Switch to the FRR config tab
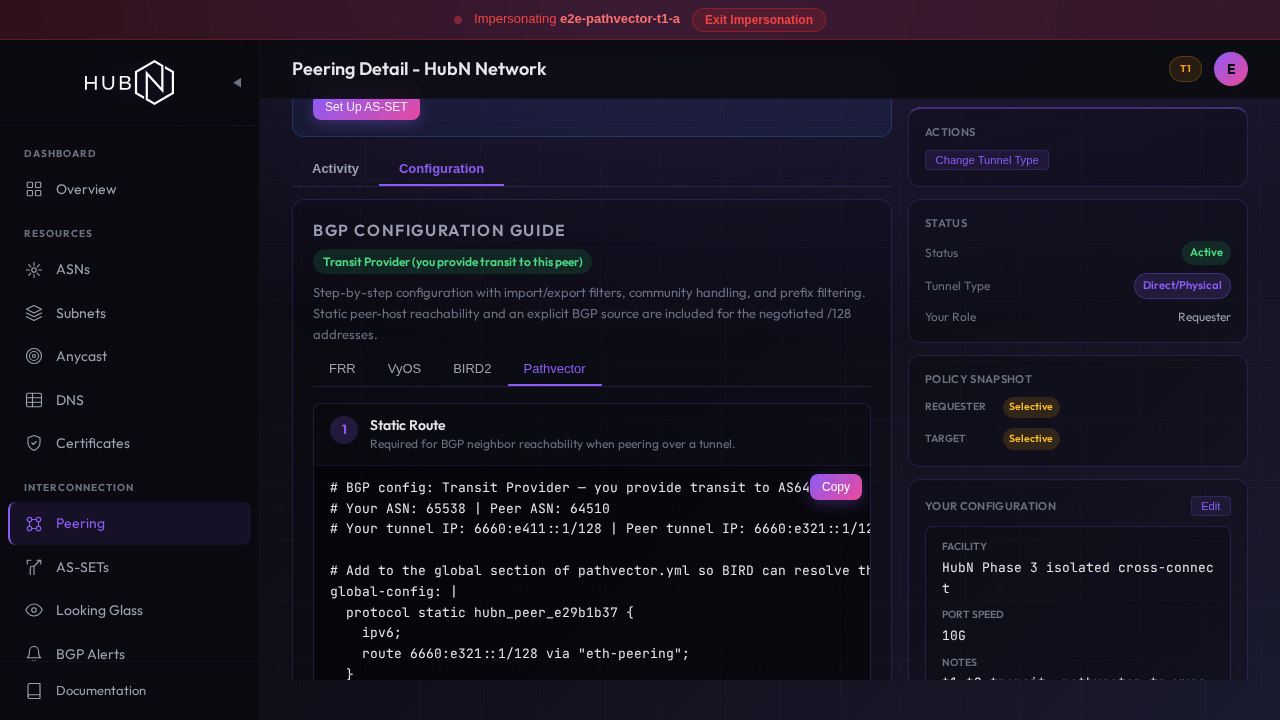 (x=342, y=369)
